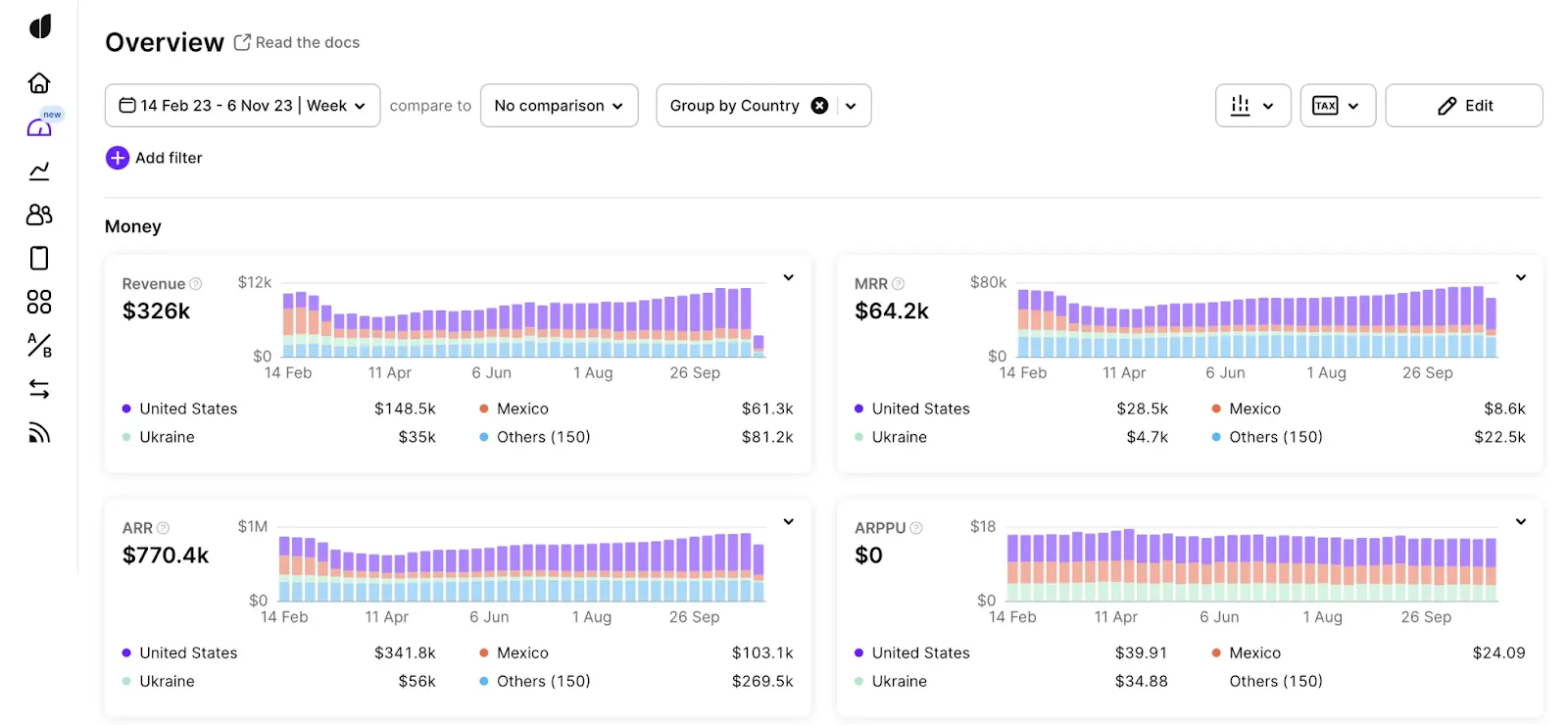1568x725 pixels.
Task: Open the mobile device sidebar icon
Action: (39, 258)
